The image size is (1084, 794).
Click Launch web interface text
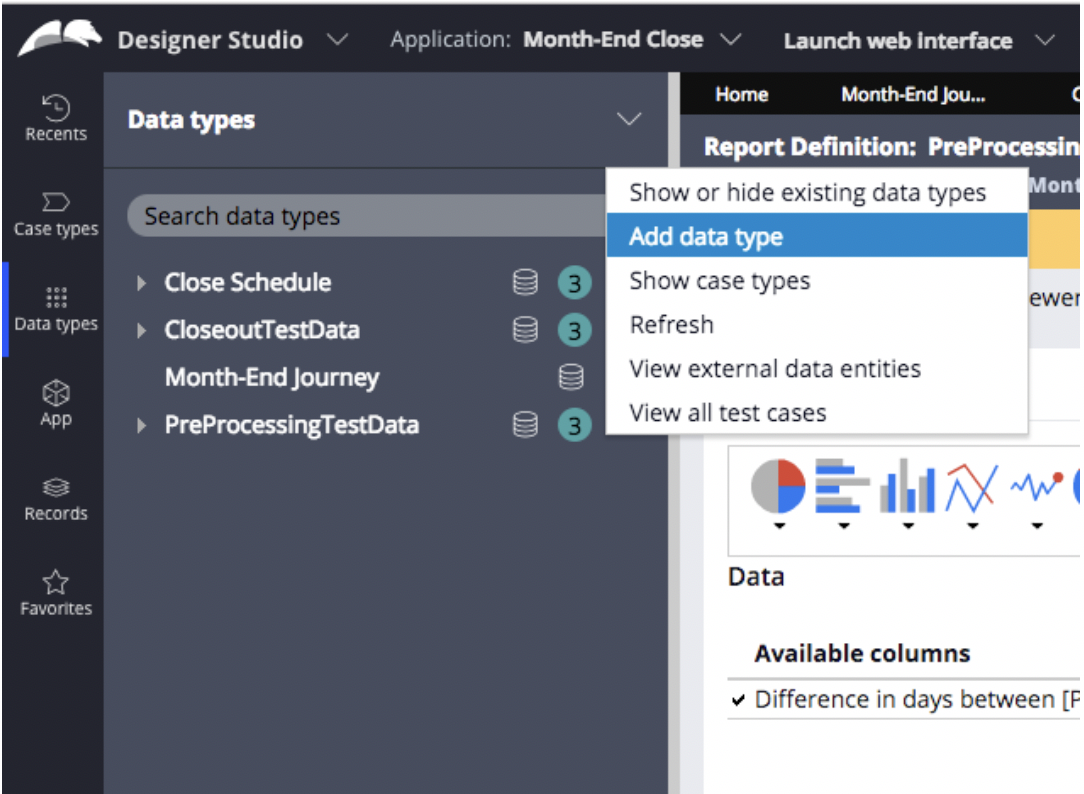point(898,41)
